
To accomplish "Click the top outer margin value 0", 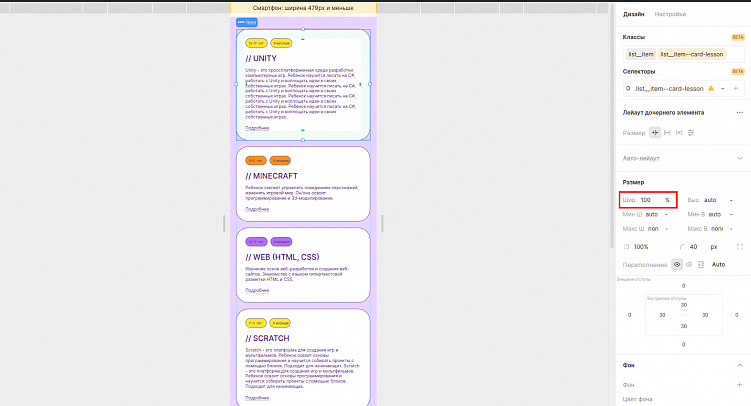I will tap(683, 286).
